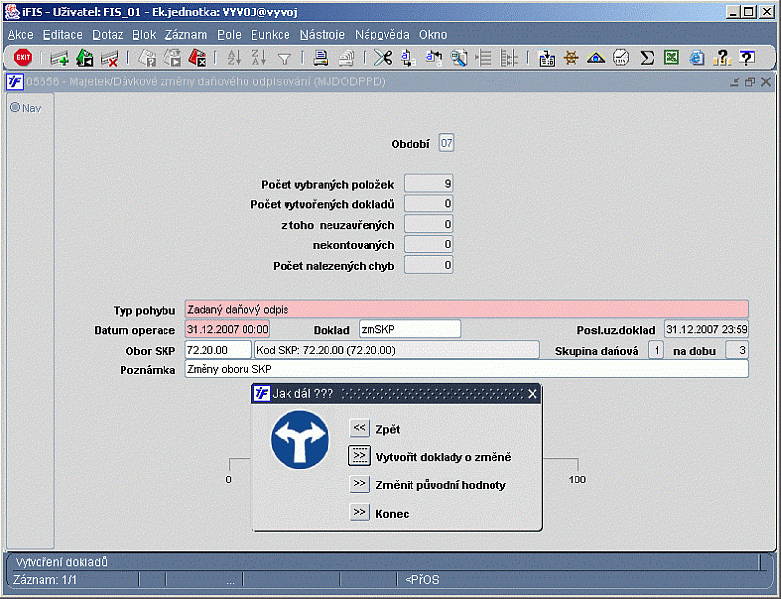Click the Skupina daňová field
Image resolution: width=781 pixels, height=599 pixels.
click(x=656, y=350)
